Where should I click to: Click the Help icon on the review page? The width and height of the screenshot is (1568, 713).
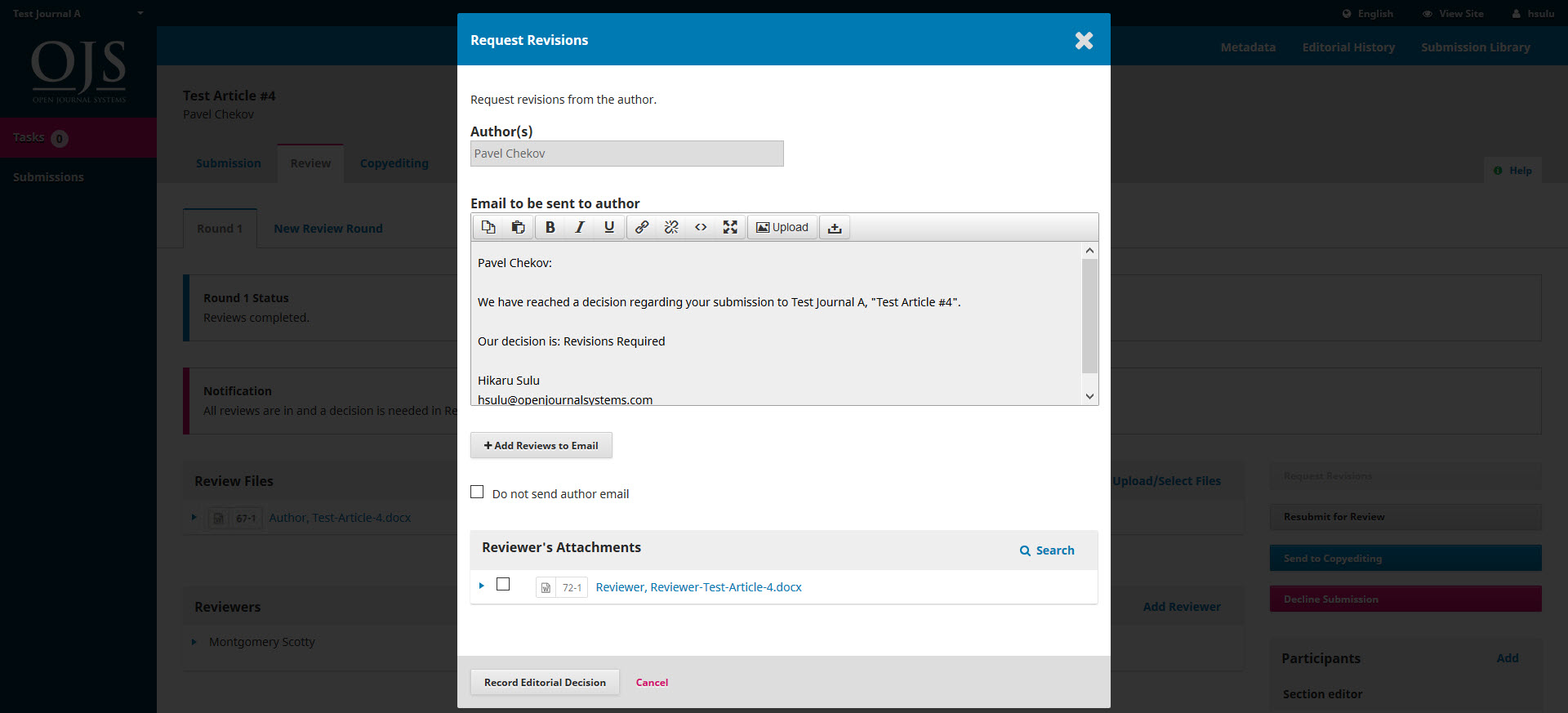[1498, 171]
